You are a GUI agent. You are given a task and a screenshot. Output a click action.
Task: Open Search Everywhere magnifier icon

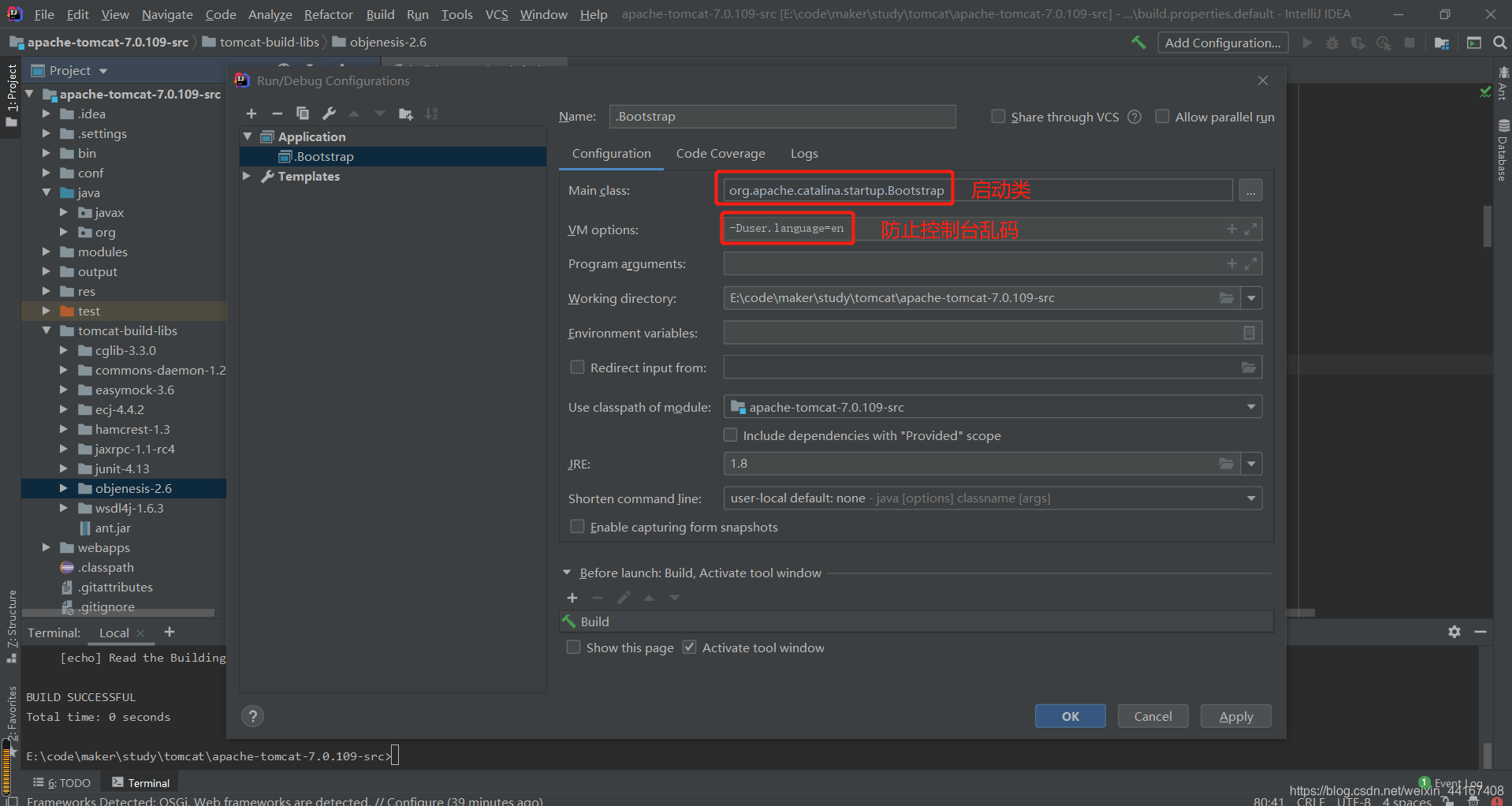click(1499, 43)
